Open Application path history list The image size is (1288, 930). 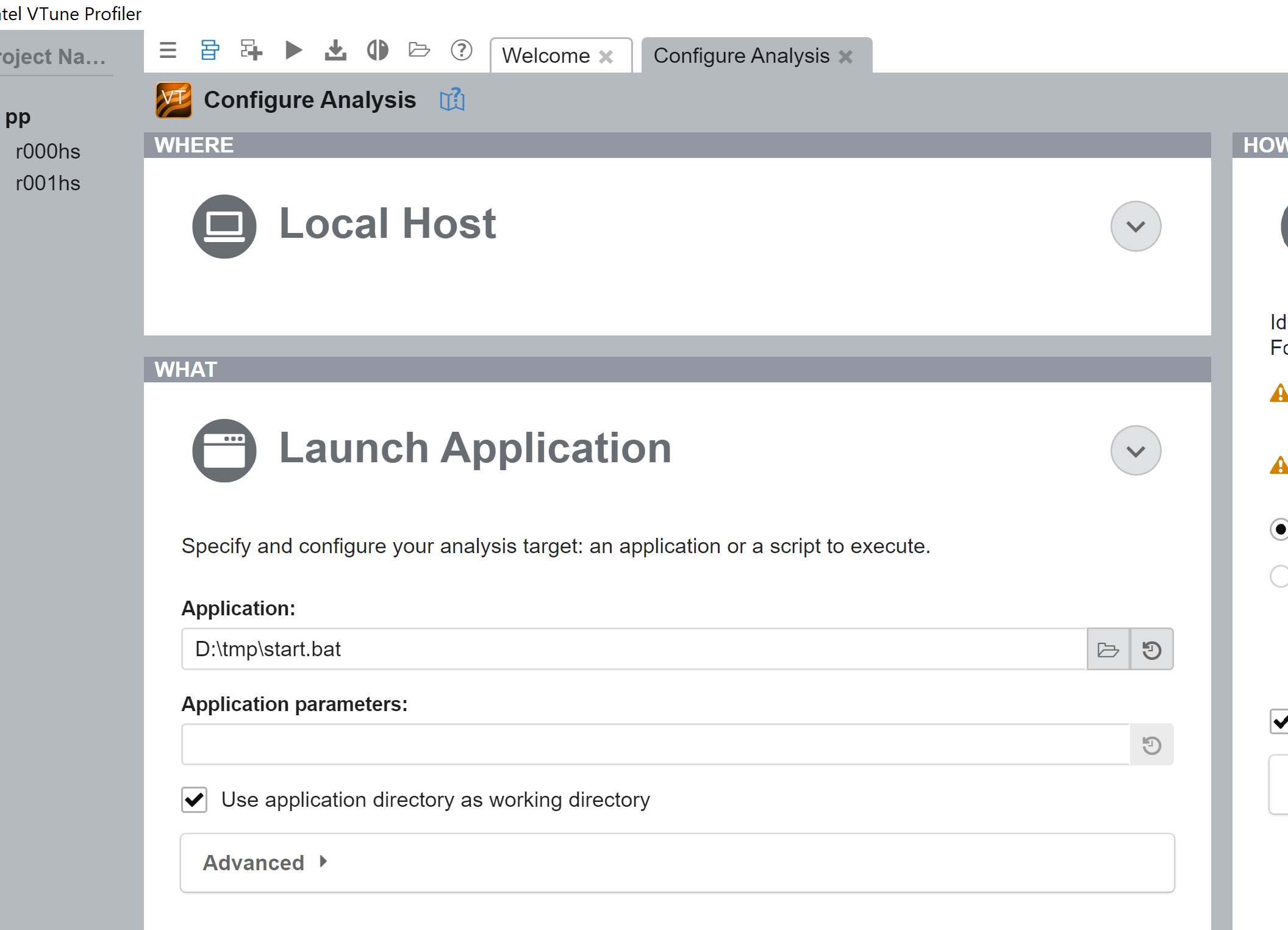(1151, 649)
